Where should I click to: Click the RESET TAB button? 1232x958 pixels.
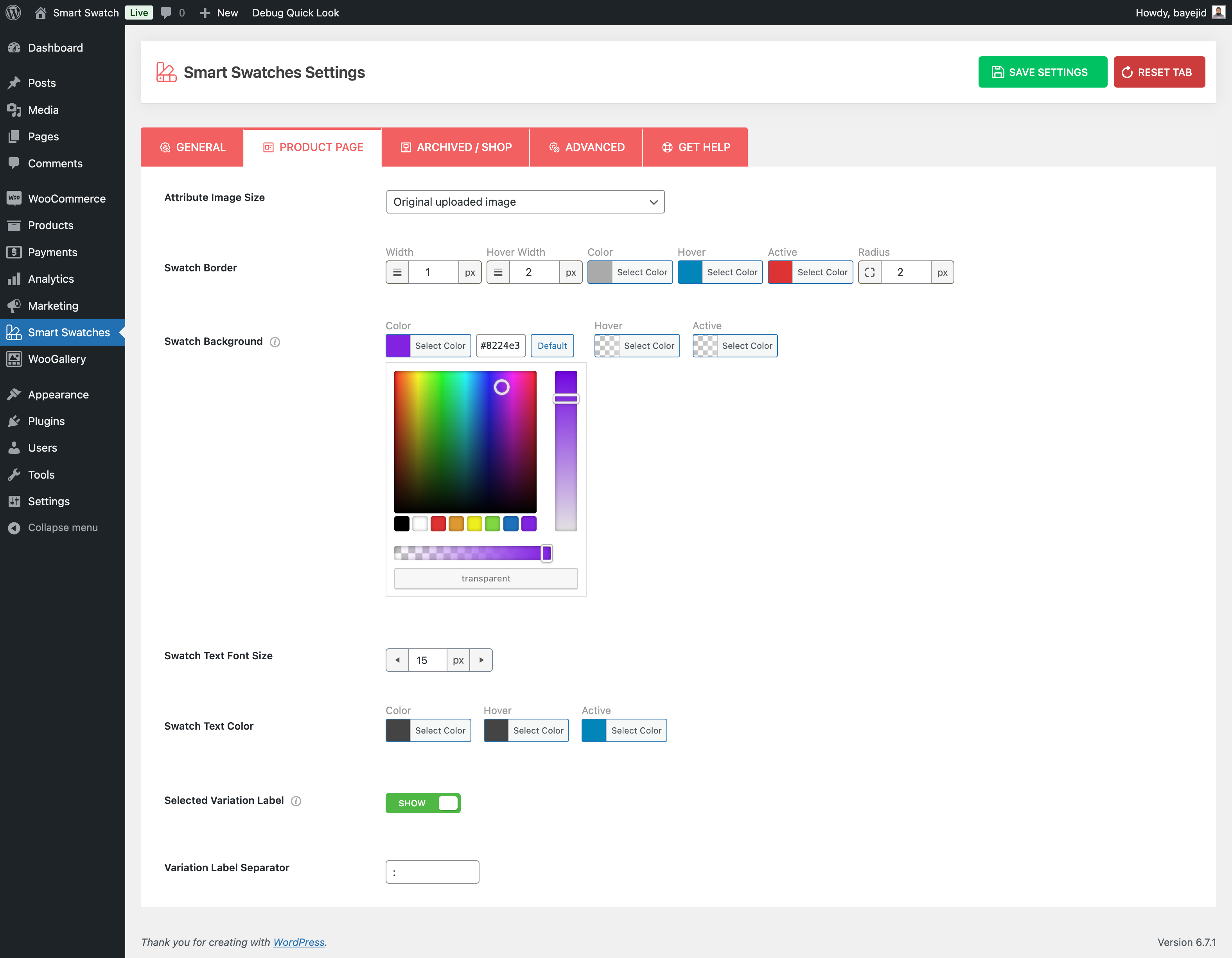pyautogui.click(x=1159, y=72)
